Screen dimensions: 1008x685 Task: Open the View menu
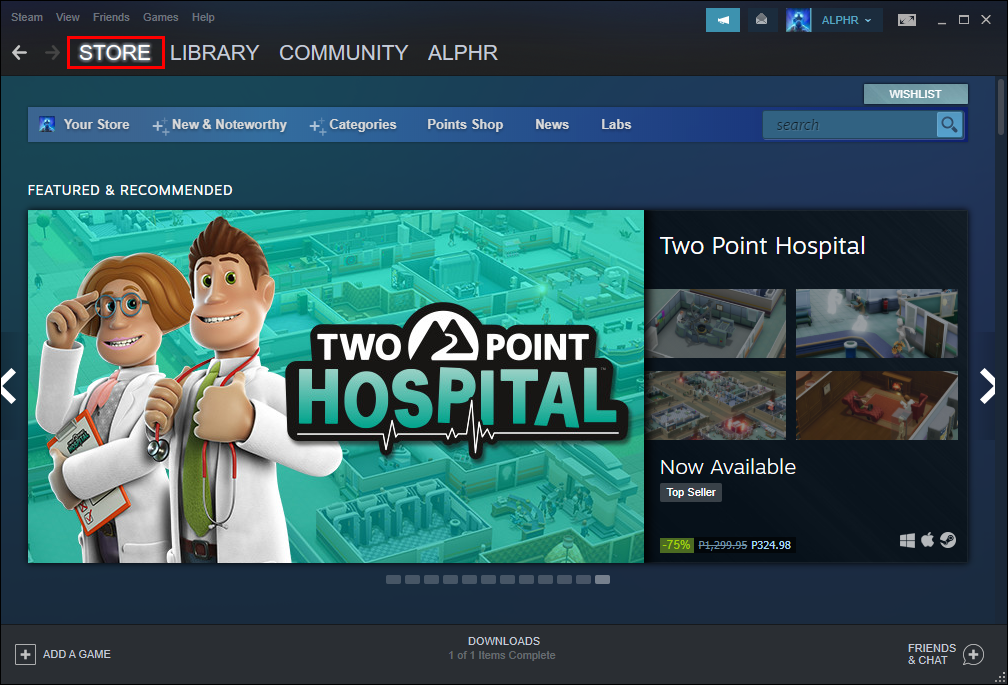pyautogui.click(x=68, y=17)
